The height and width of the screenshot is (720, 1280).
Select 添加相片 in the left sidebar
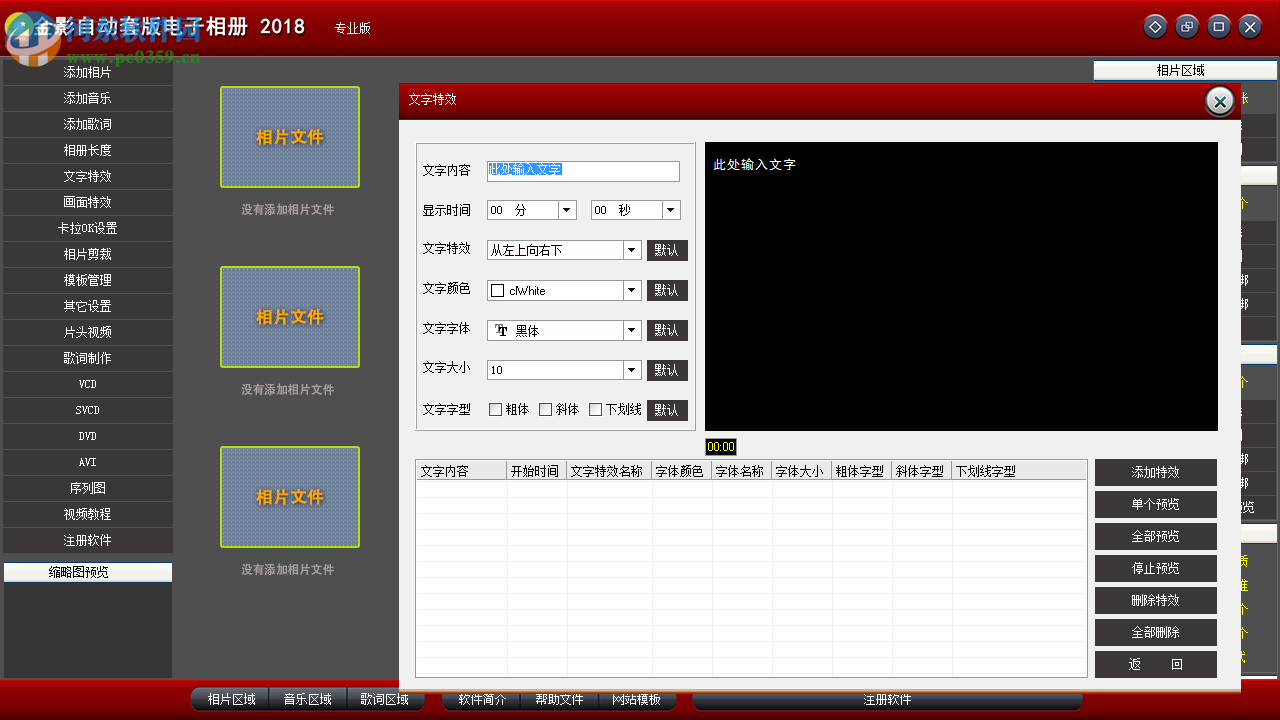tap(87, 72)
